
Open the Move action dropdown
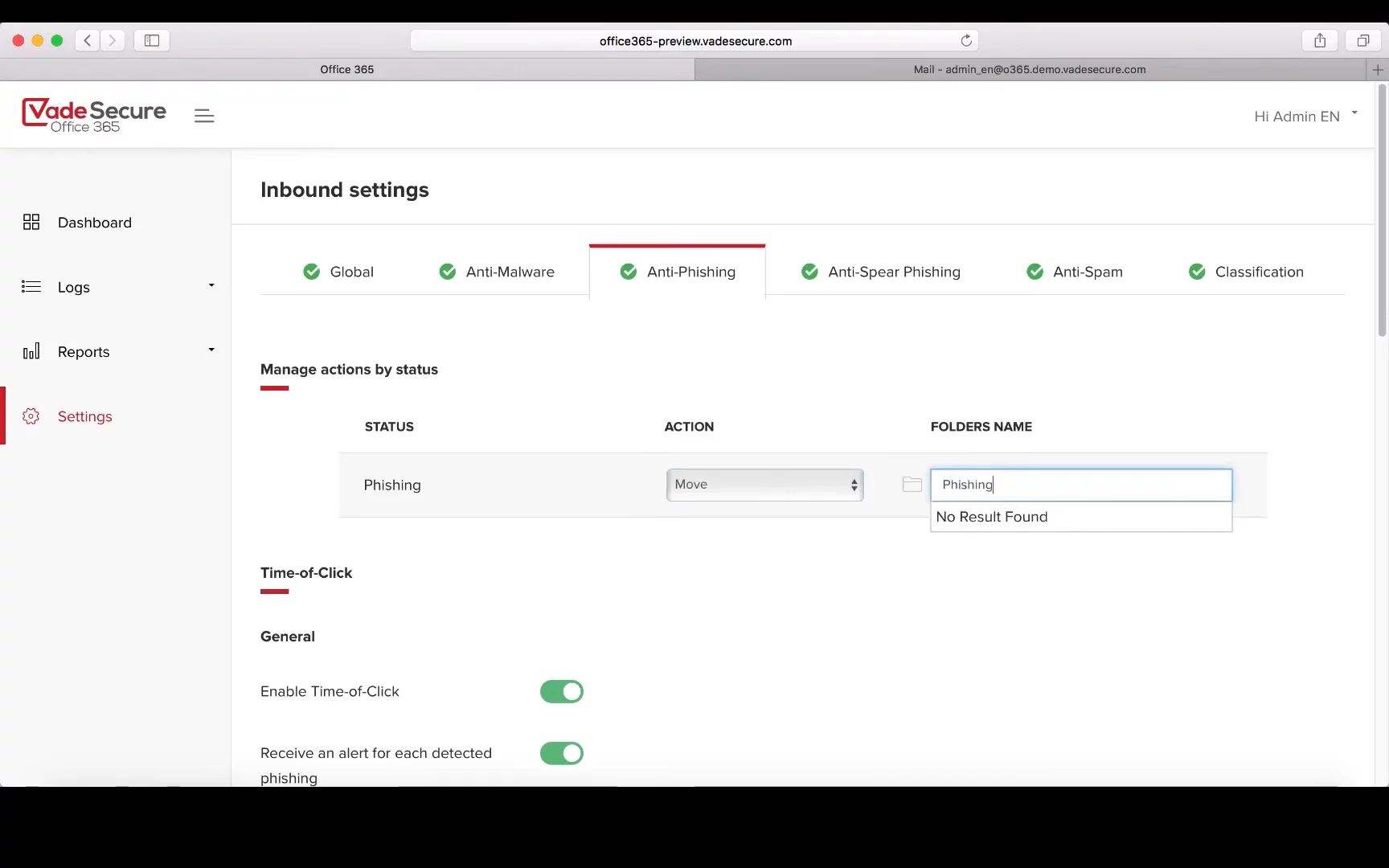(x=764, y=485)
